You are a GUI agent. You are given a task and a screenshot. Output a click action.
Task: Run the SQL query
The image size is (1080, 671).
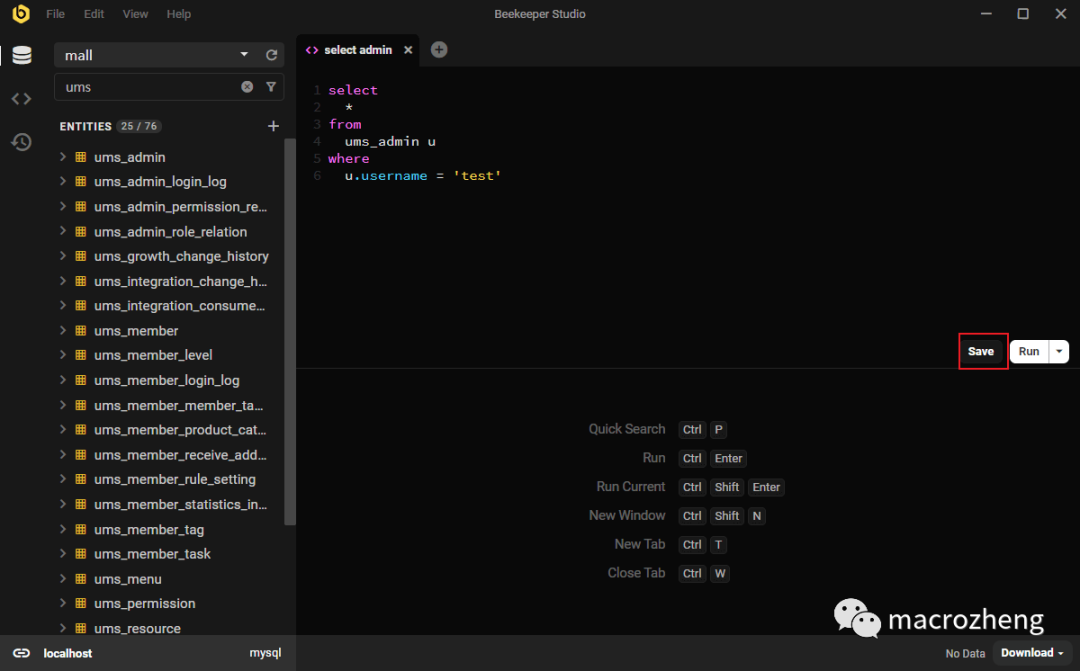(x=1029, y=351)
